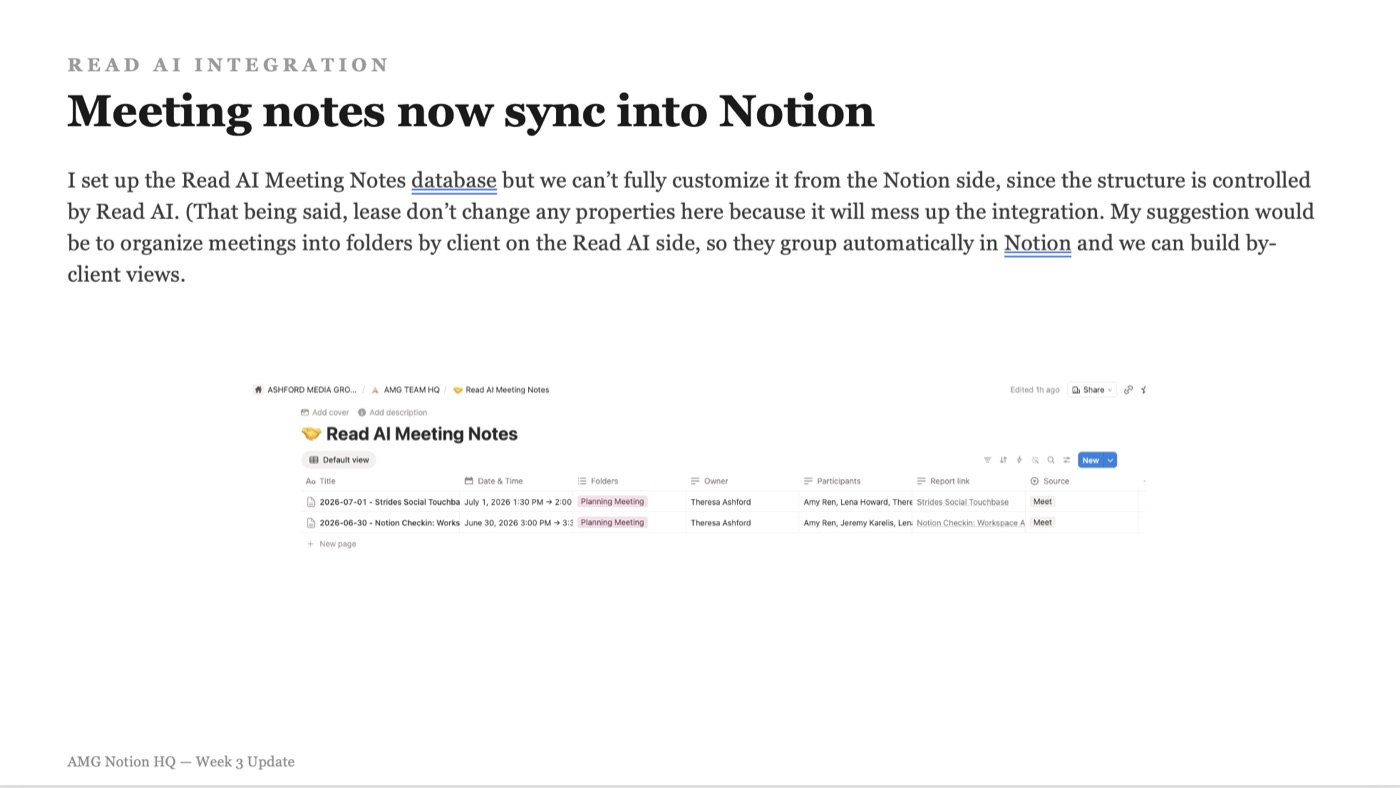1400x788 pixels.
Task: Open the Notion Checkin: Workspace report link
Action: pos(970,523)
